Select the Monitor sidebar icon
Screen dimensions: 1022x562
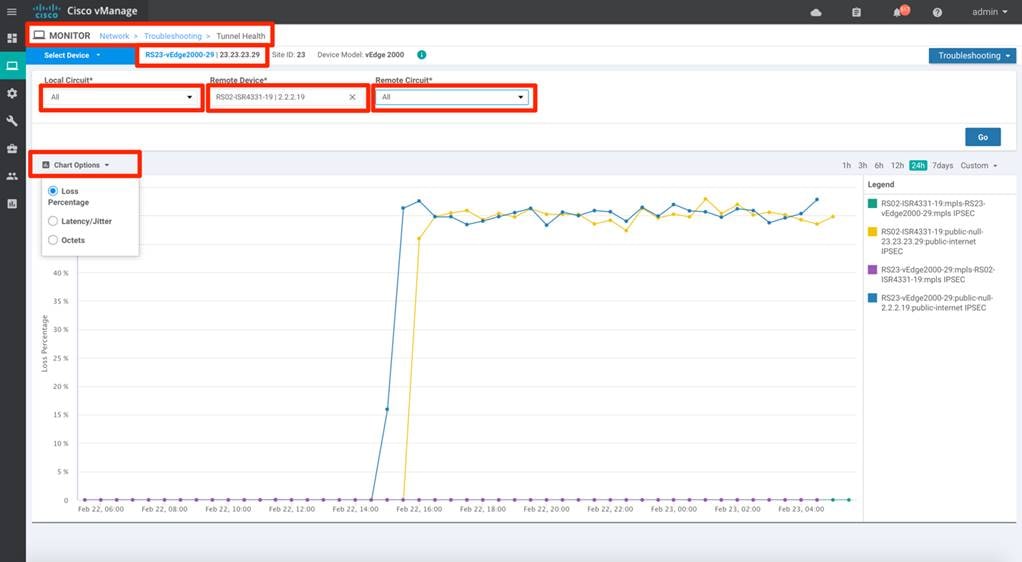(12, 65)
